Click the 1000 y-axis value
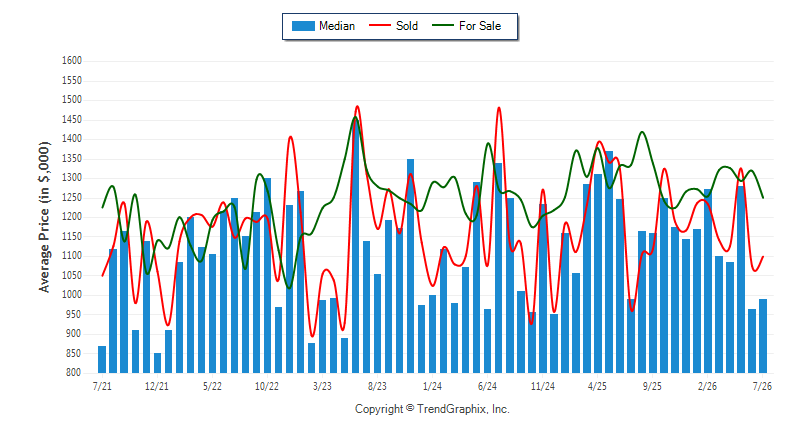800x434 pixels. click(72, 295)
